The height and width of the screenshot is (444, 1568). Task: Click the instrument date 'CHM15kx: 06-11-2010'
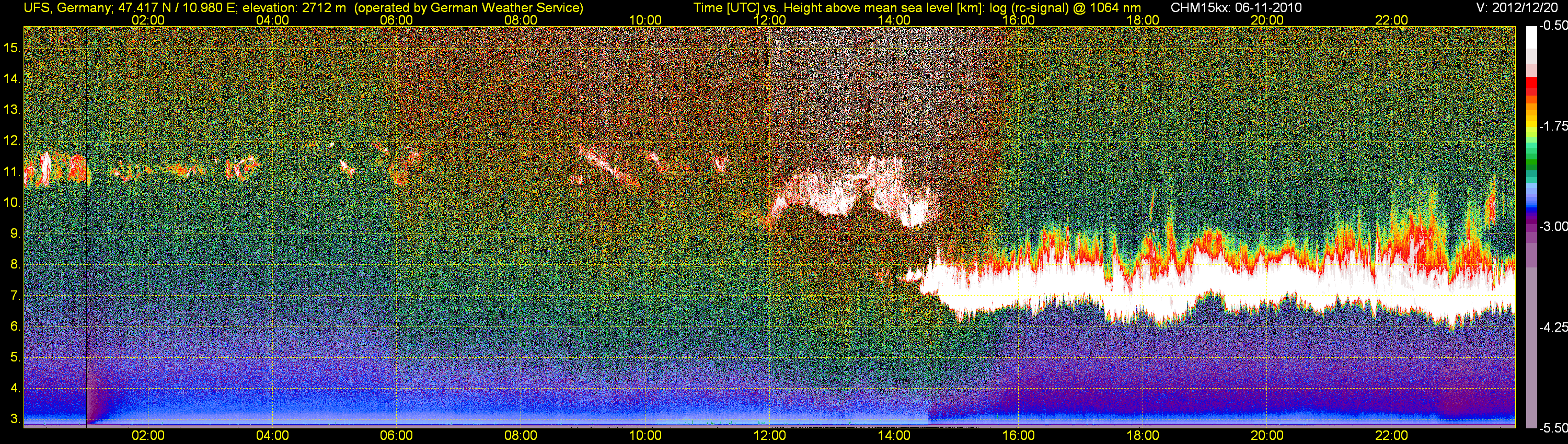click(1235, 8)
